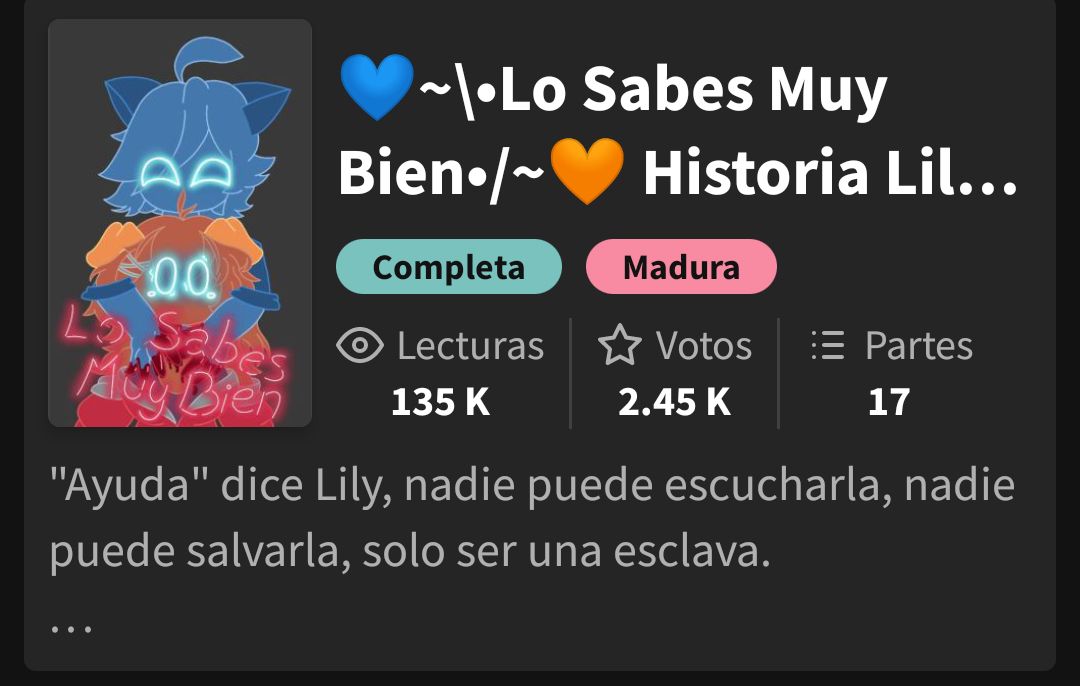This screenshot has height=686, width=1080.
Task: Click the eye icon beside Lecturas
Action: (x=360, y=345)
